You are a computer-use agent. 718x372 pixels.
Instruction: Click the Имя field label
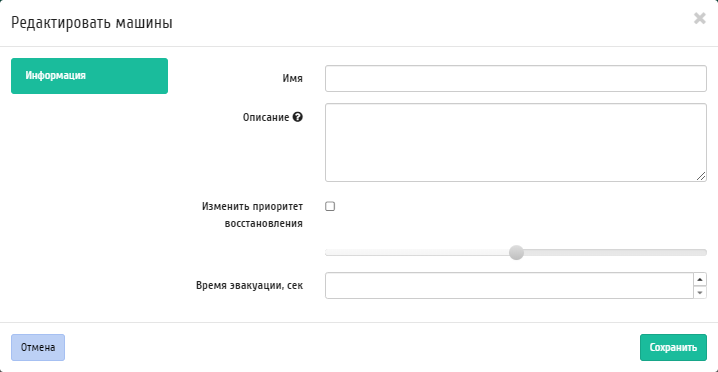pyautogui.click(x=293, y=78)
